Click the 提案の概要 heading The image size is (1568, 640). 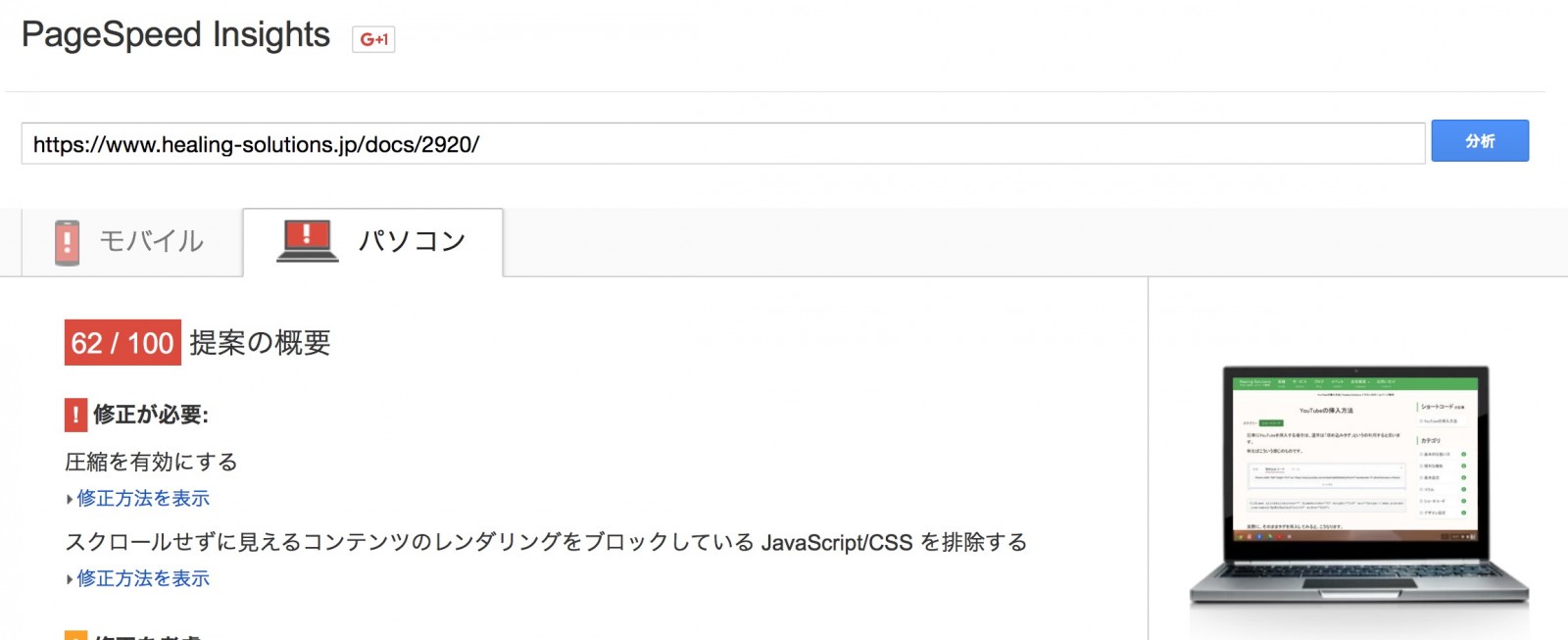click(260, 343)
